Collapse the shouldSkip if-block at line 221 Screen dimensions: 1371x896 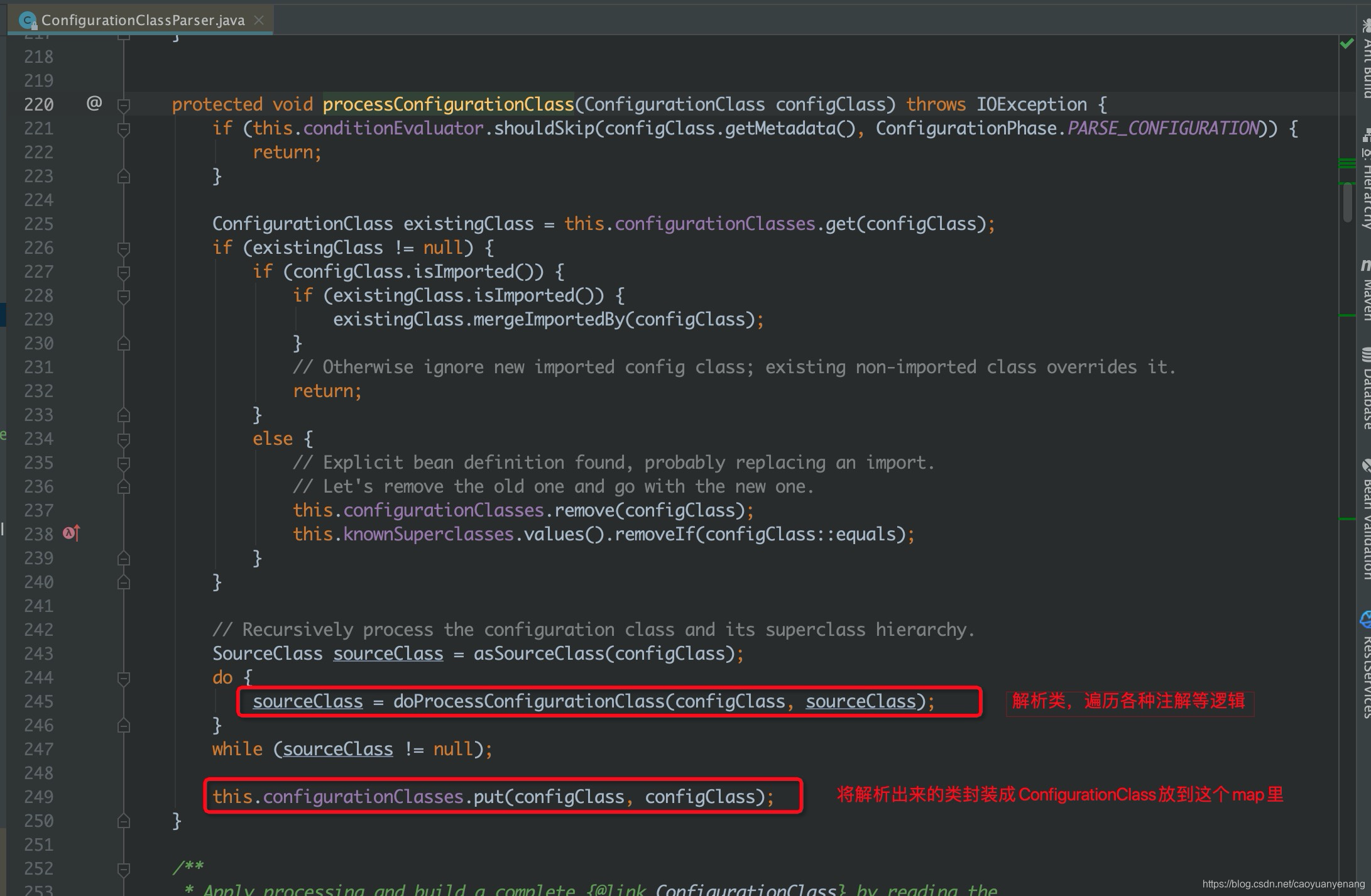tap(124, 129)
